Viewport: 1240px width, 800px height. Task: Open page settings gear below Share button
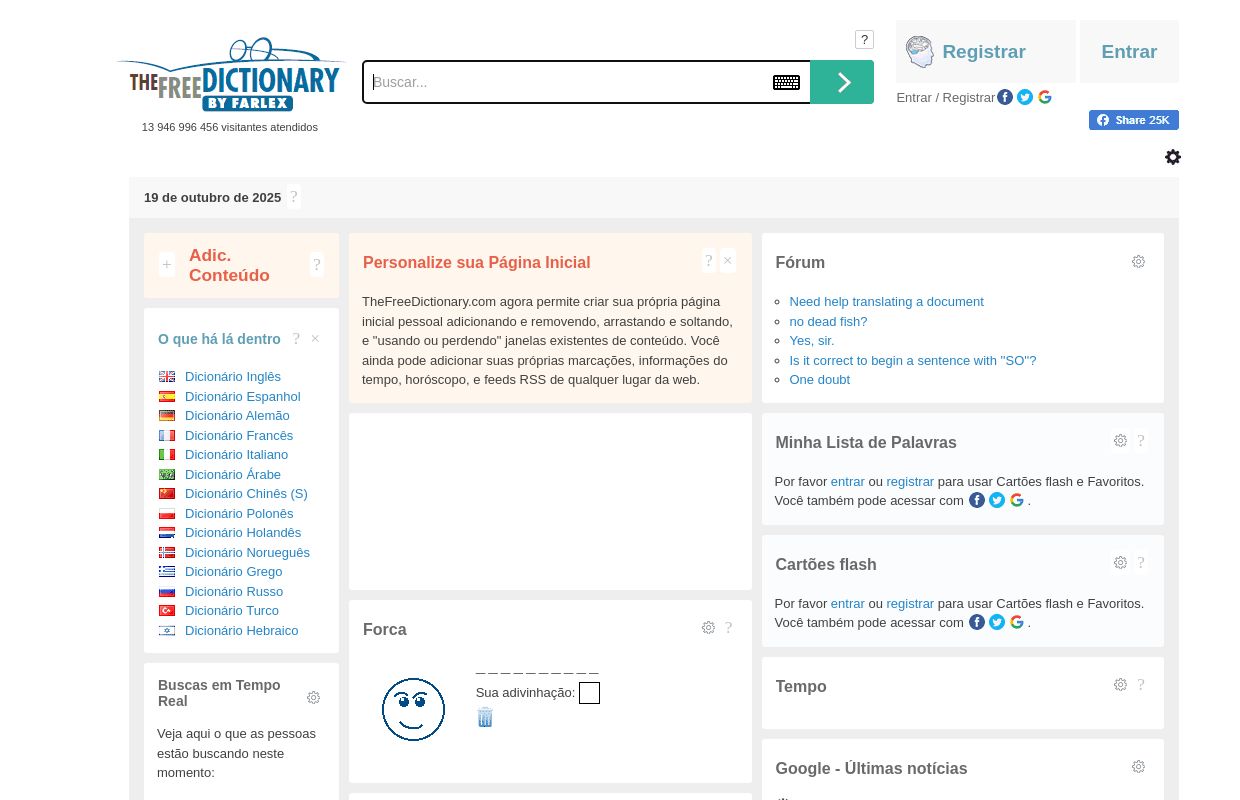[x=1173, y=157]
